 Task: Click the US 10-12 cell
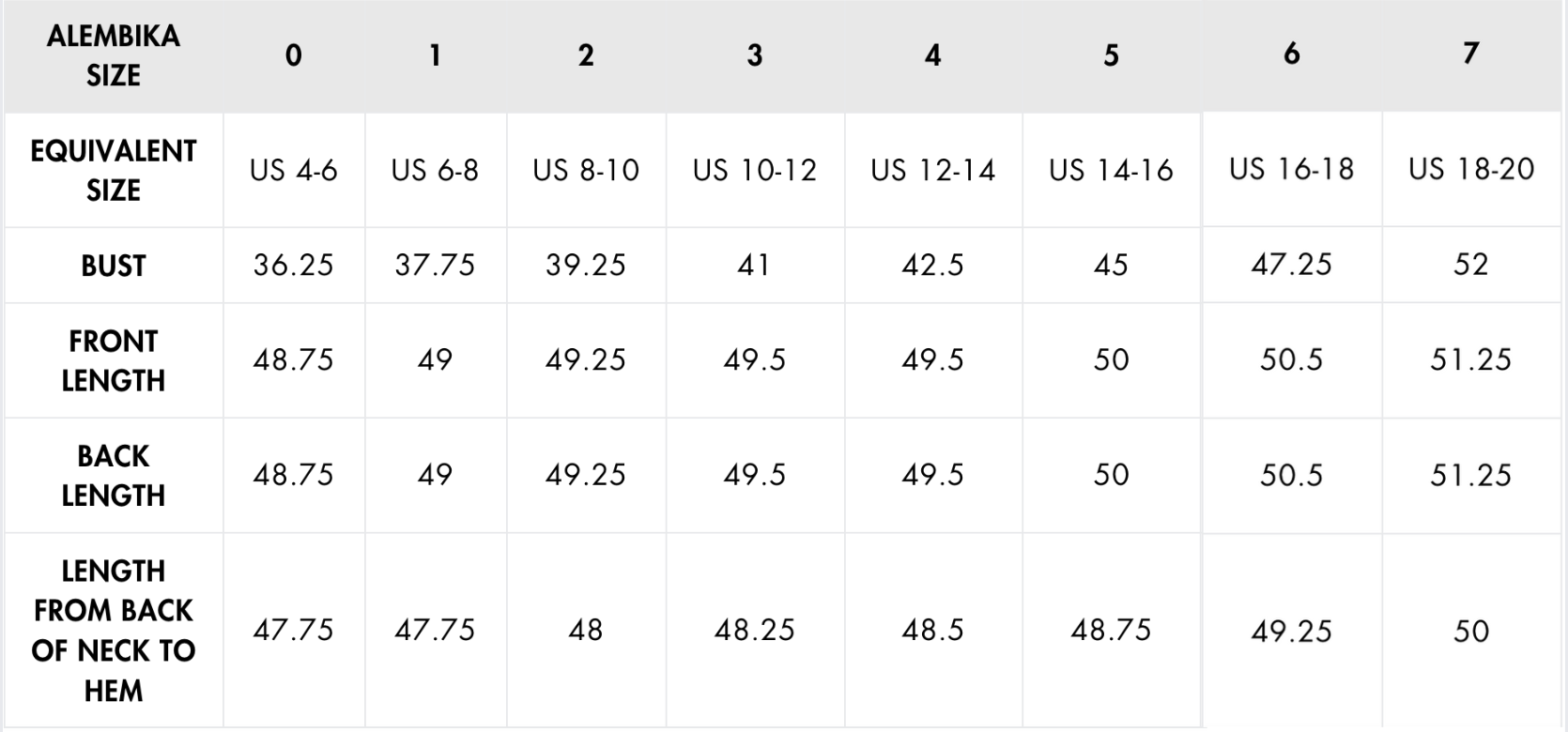[755, 170]
